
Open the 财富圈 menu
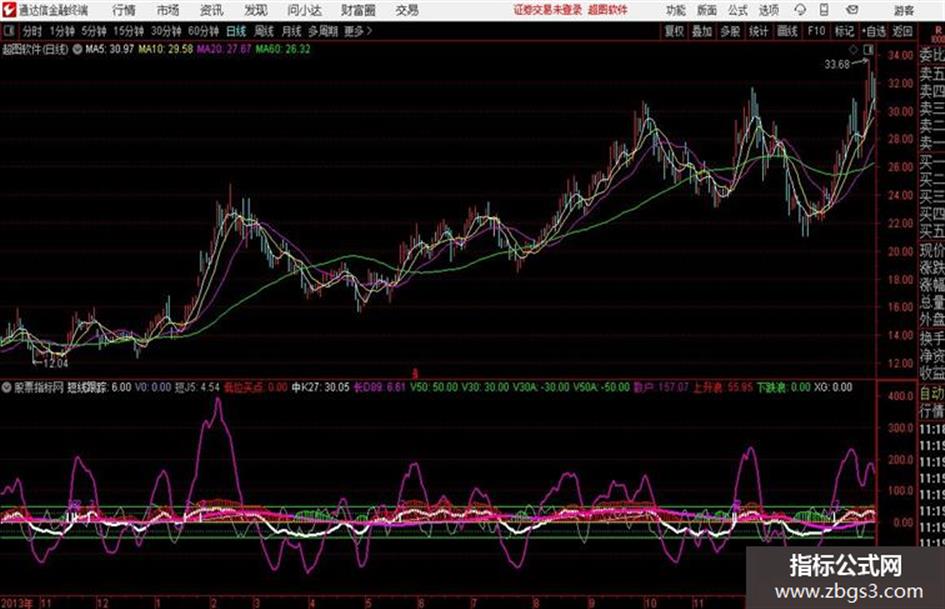tap(358, 10)
